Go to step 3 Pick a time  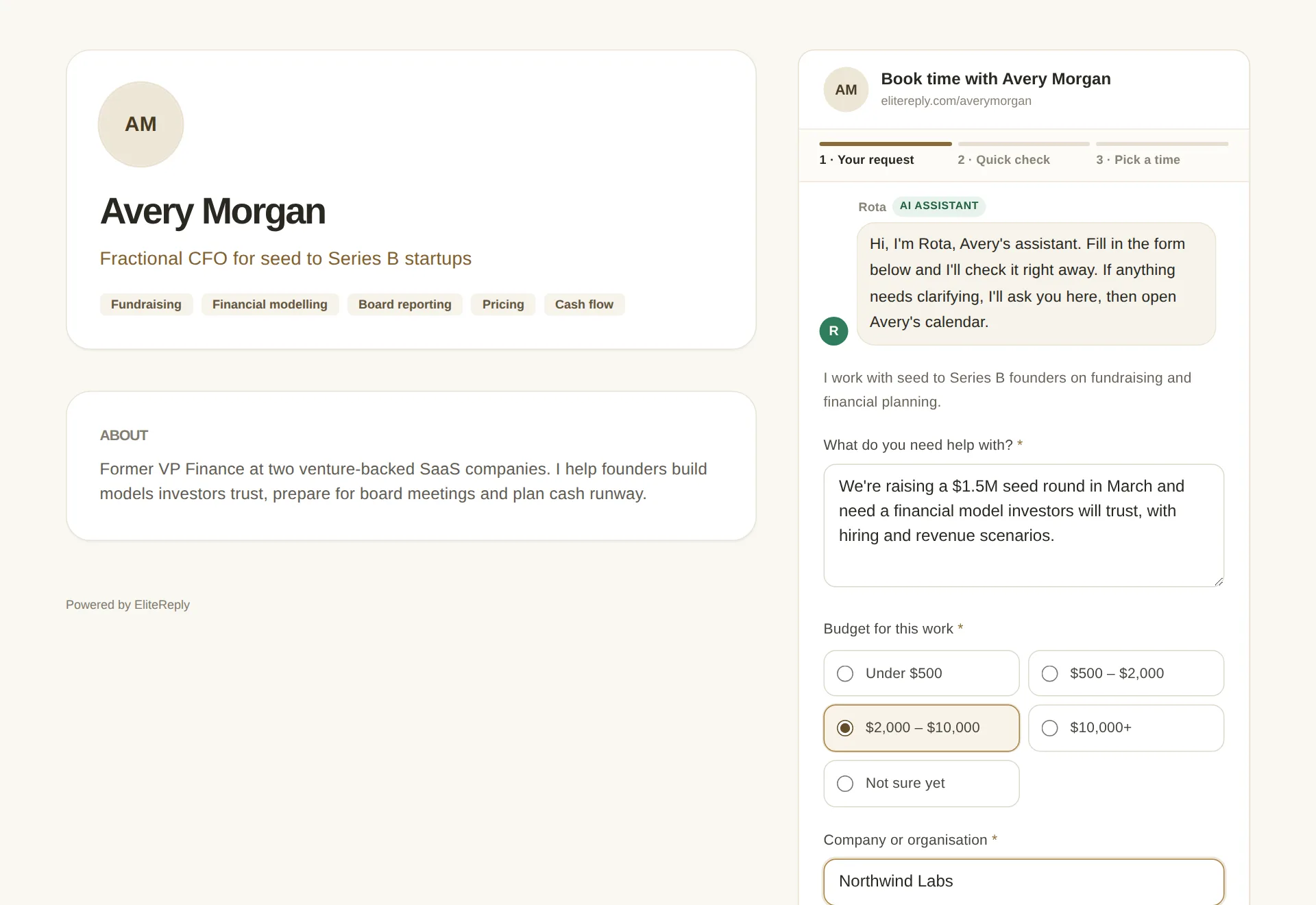coord(1162,154)
